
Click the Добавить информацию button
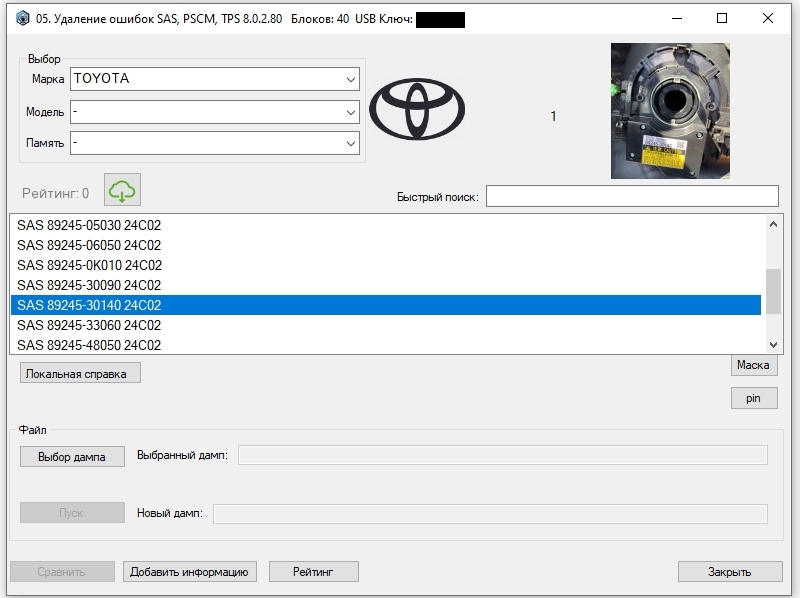coord(189,572)
